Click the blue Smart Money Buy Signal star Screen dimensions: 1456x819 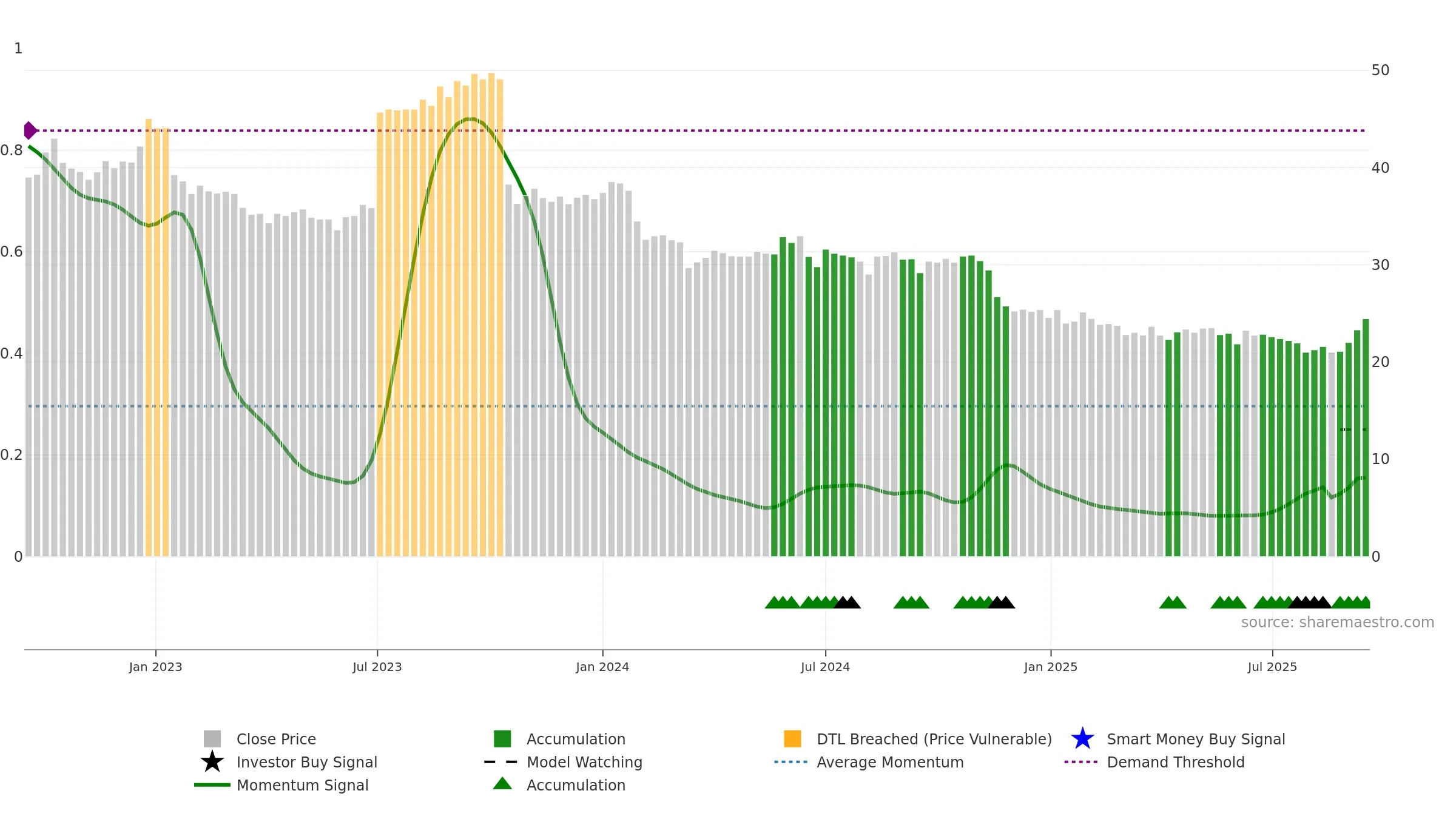(x=1082, y=739)
